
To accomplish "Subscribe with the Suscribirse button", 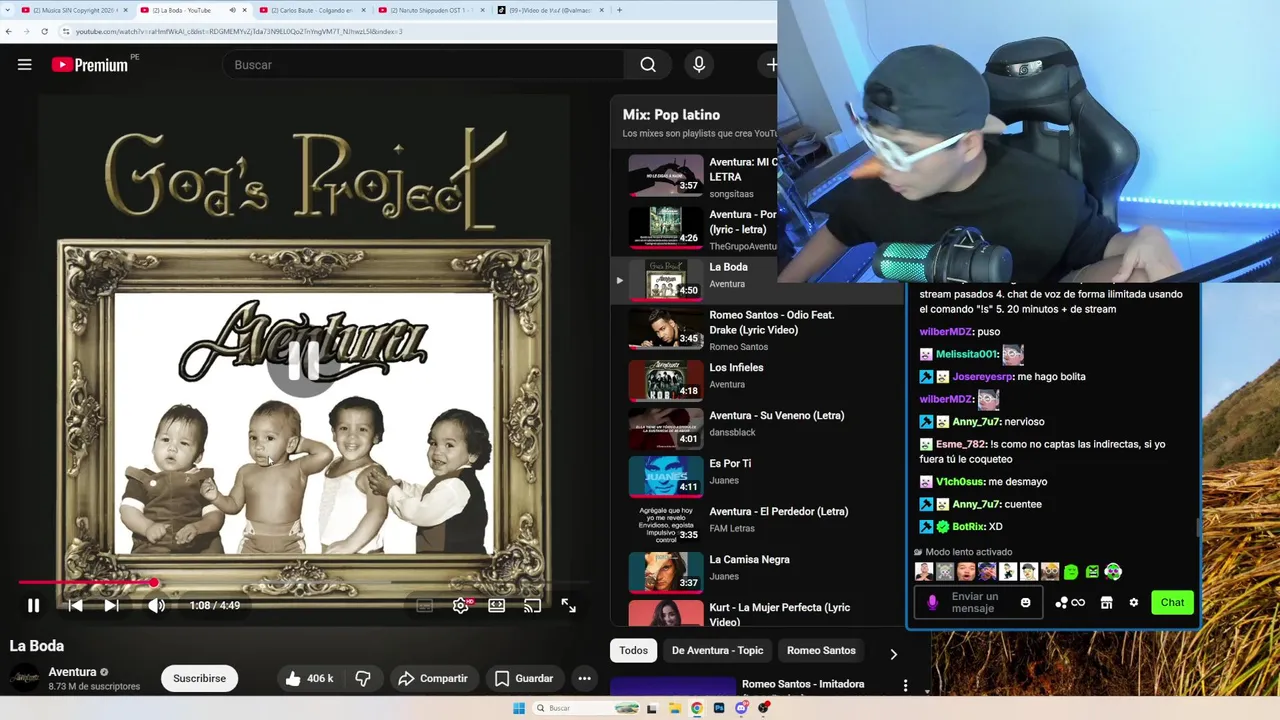I will 199,678.
